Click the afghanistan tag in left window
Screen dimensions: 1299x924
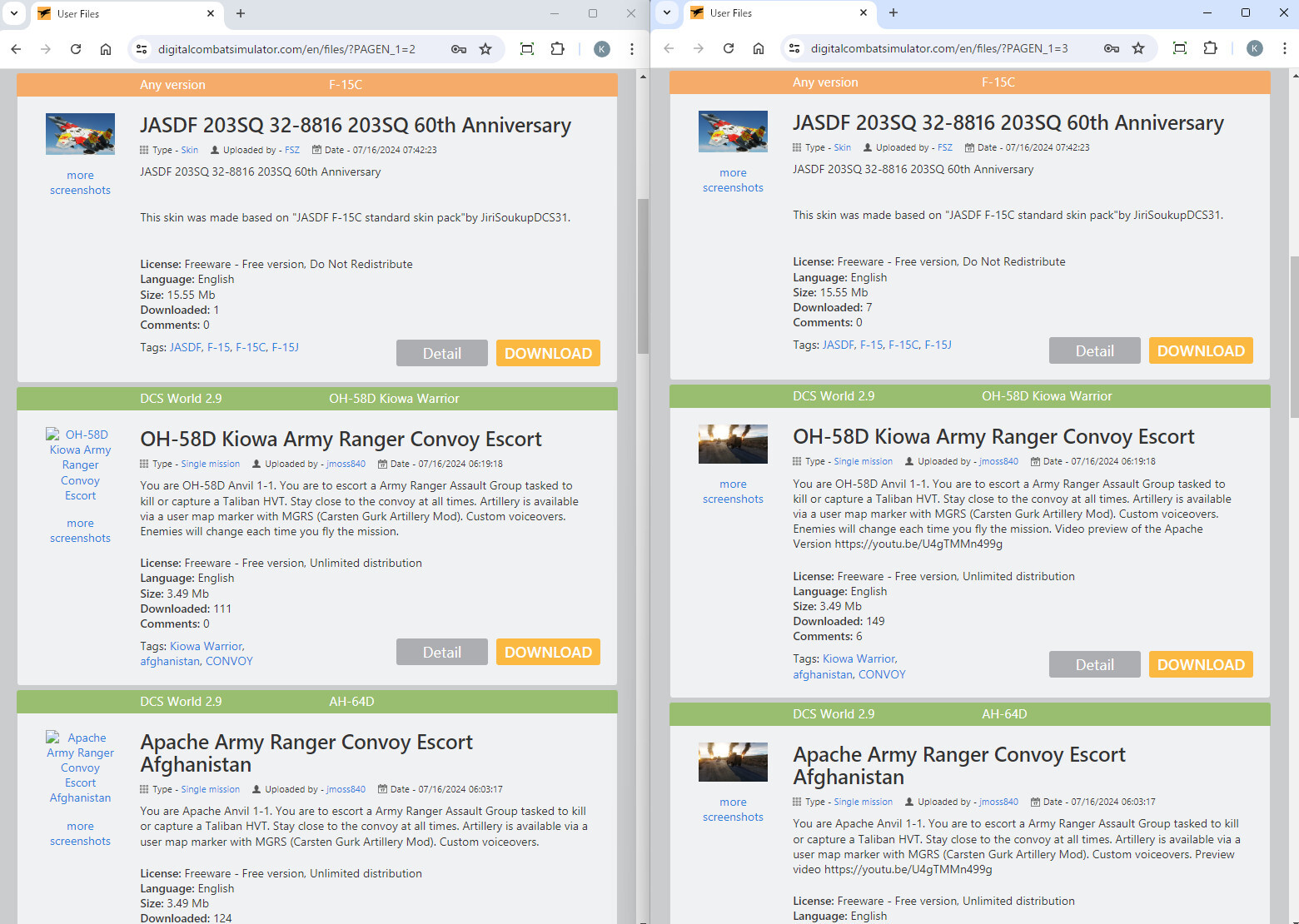(170, 661)
